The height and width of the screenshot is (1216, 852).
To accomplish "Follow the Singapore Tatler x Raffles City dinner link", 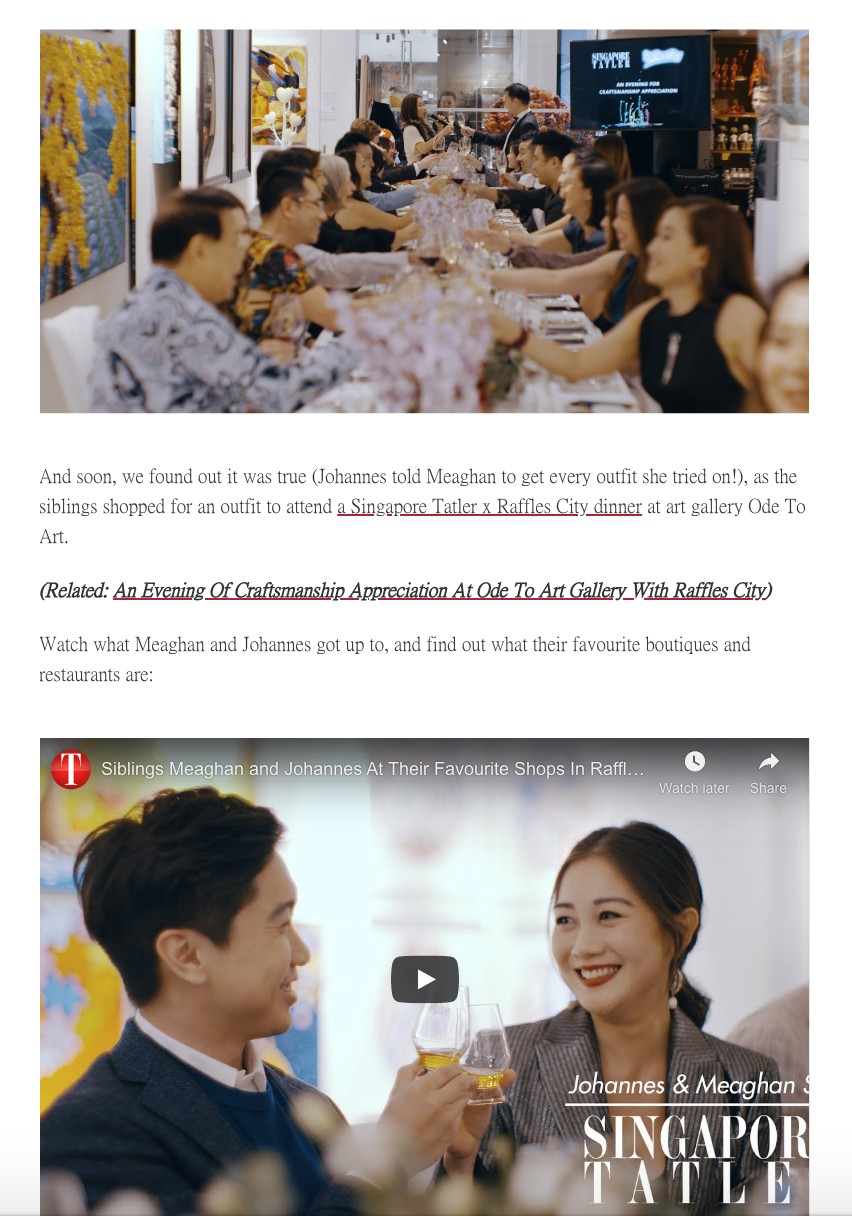I will pyautogui.click(x=489, y=507).
